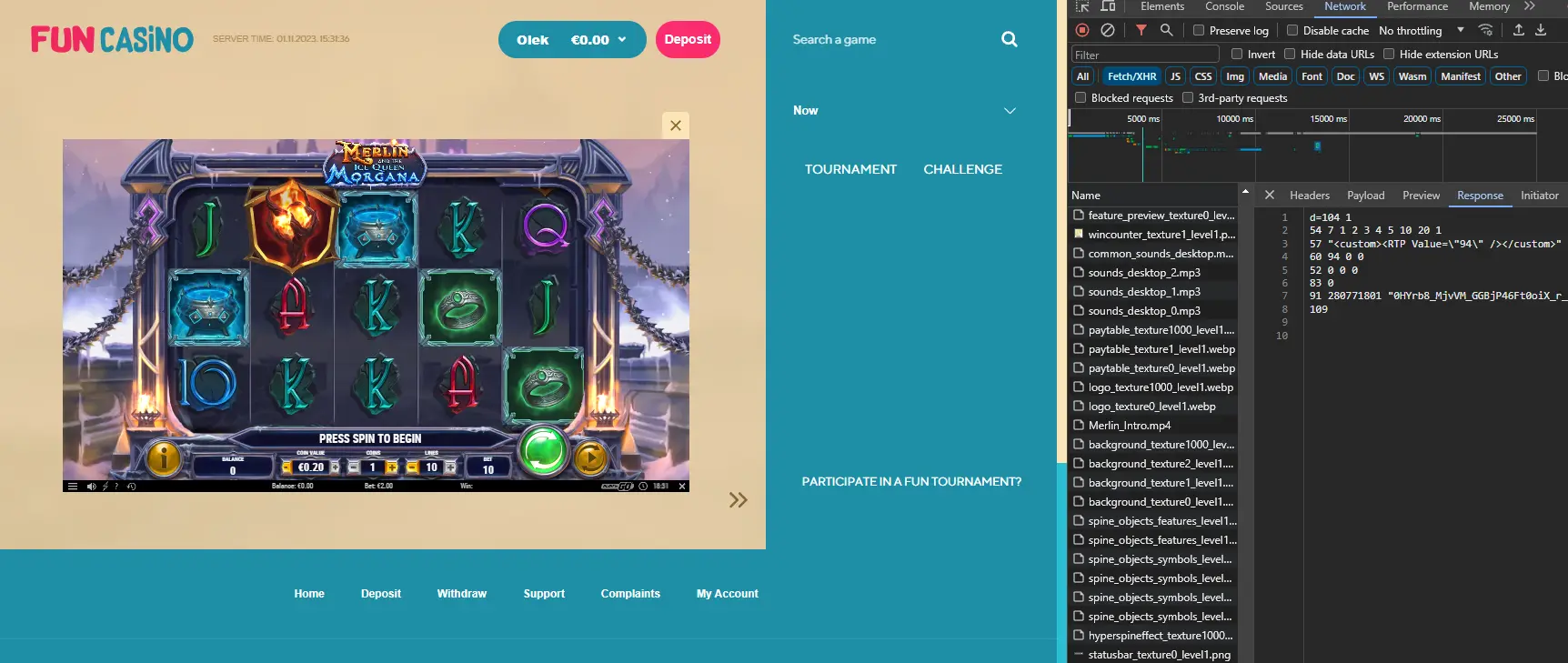This screenshot has height=663, width=1568.
Task: Open the My Account footer link
Action: (728, 594)
